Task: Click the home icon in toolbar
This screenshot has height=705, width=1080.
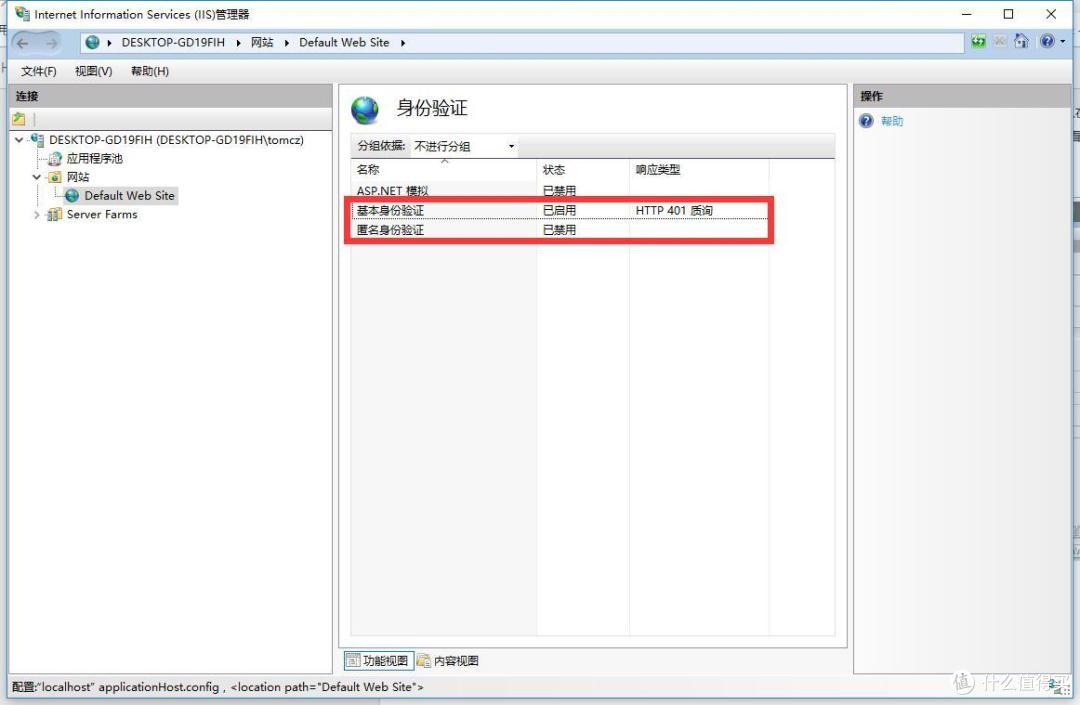Action: tap(1021, 42)
